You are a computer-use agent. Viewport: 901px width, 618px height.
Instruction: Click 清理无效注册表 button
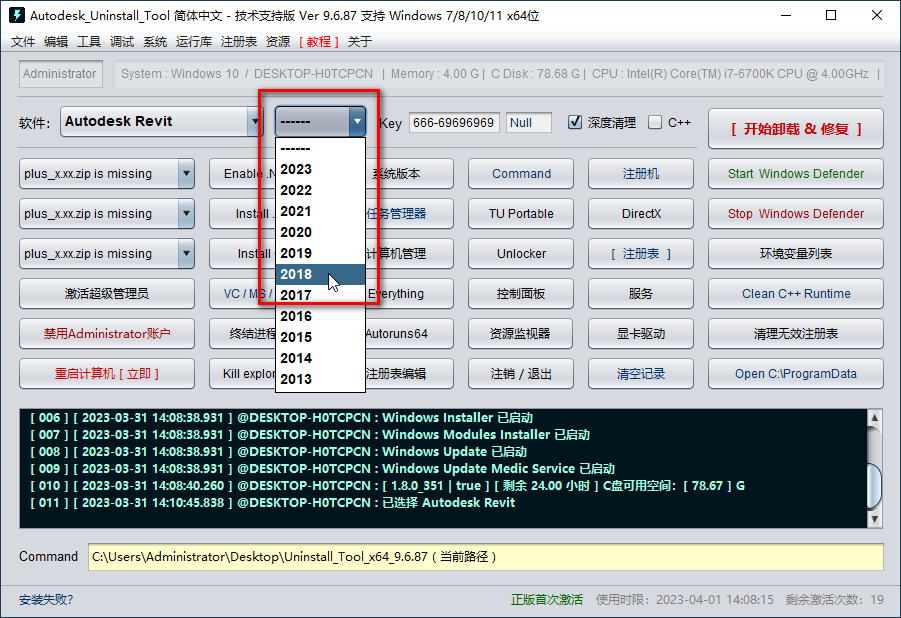click(x=796, y=333)
